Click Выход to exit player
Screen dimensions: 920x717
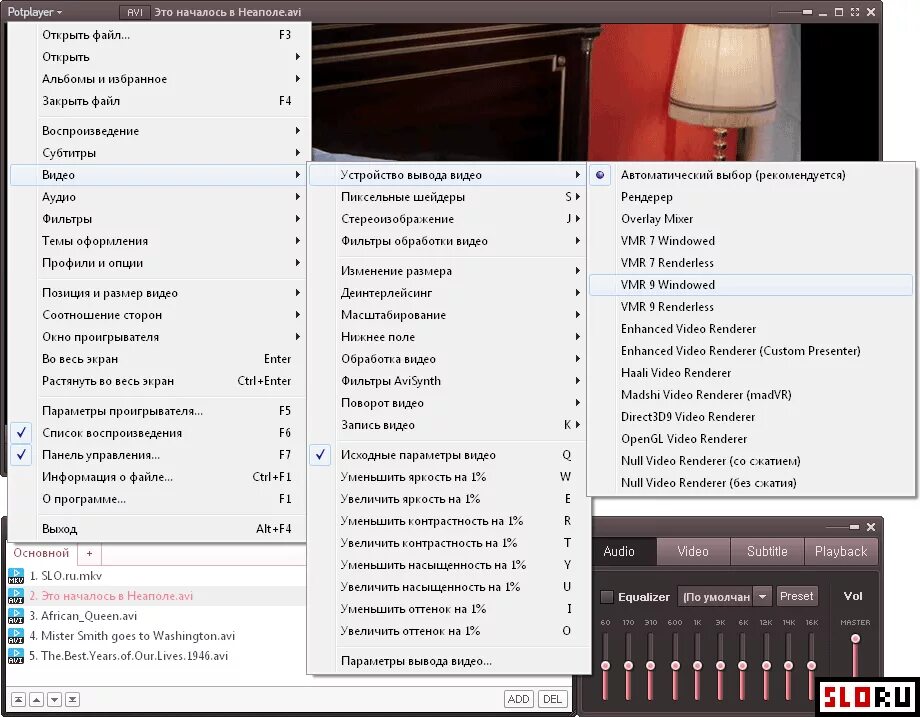(157, 529)
